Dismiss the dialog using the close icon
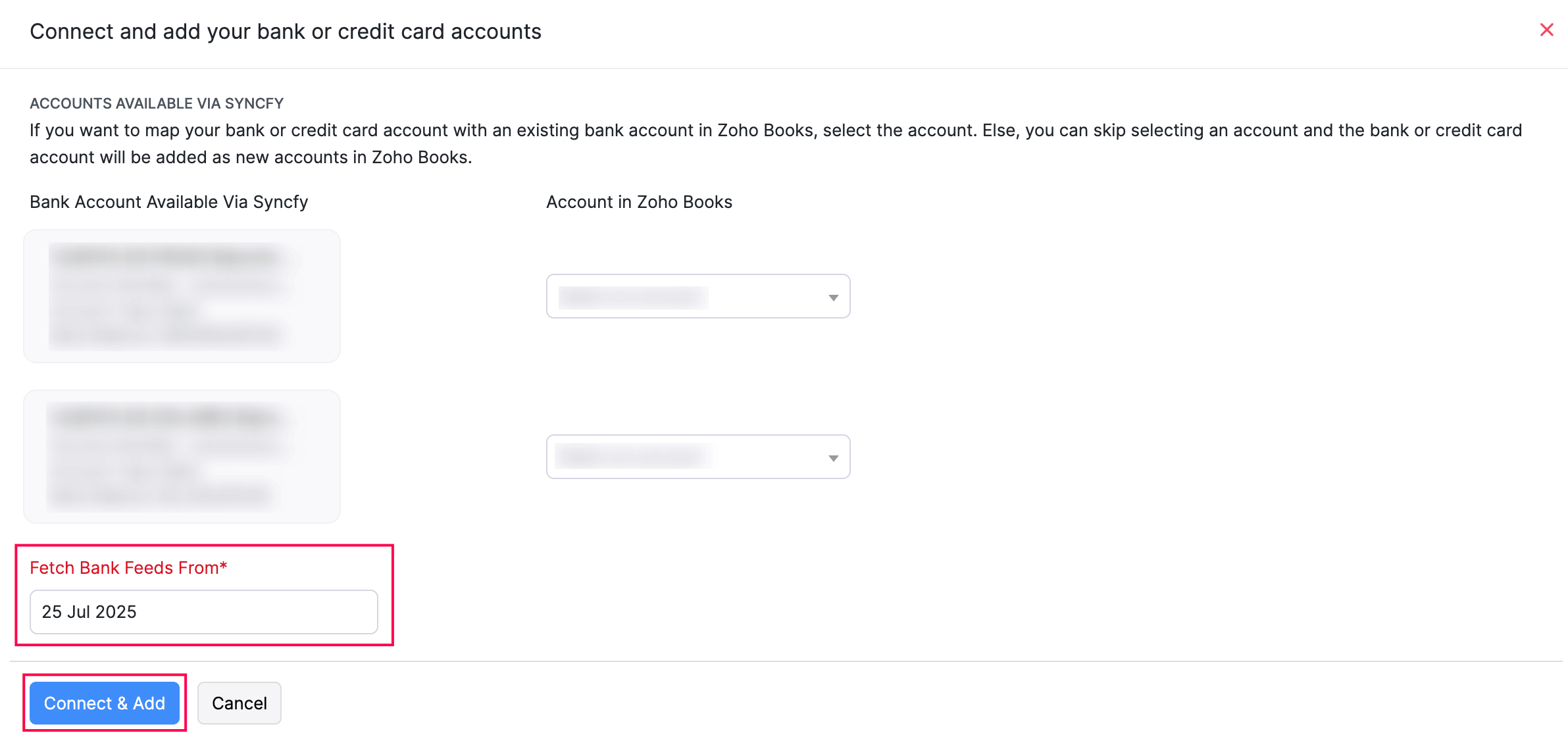The width and height of the screenshot is (1568, 739). point(1546,30)
